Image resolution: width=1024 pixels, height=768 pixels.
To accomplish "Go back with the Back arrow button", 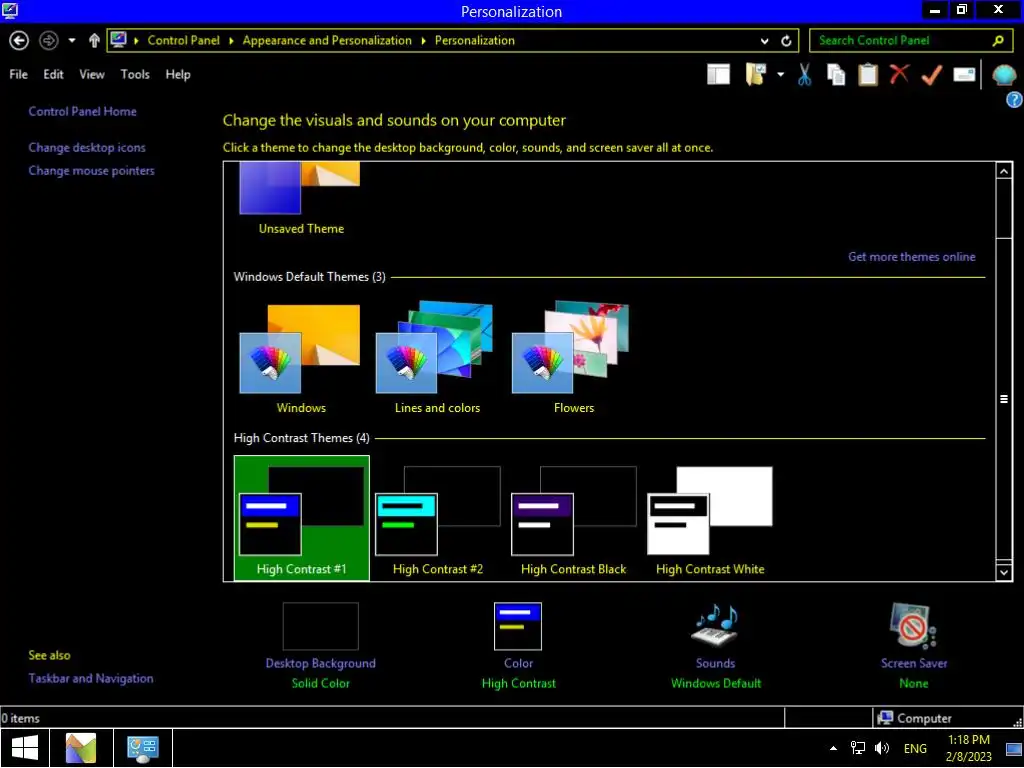I will (19, 40).
